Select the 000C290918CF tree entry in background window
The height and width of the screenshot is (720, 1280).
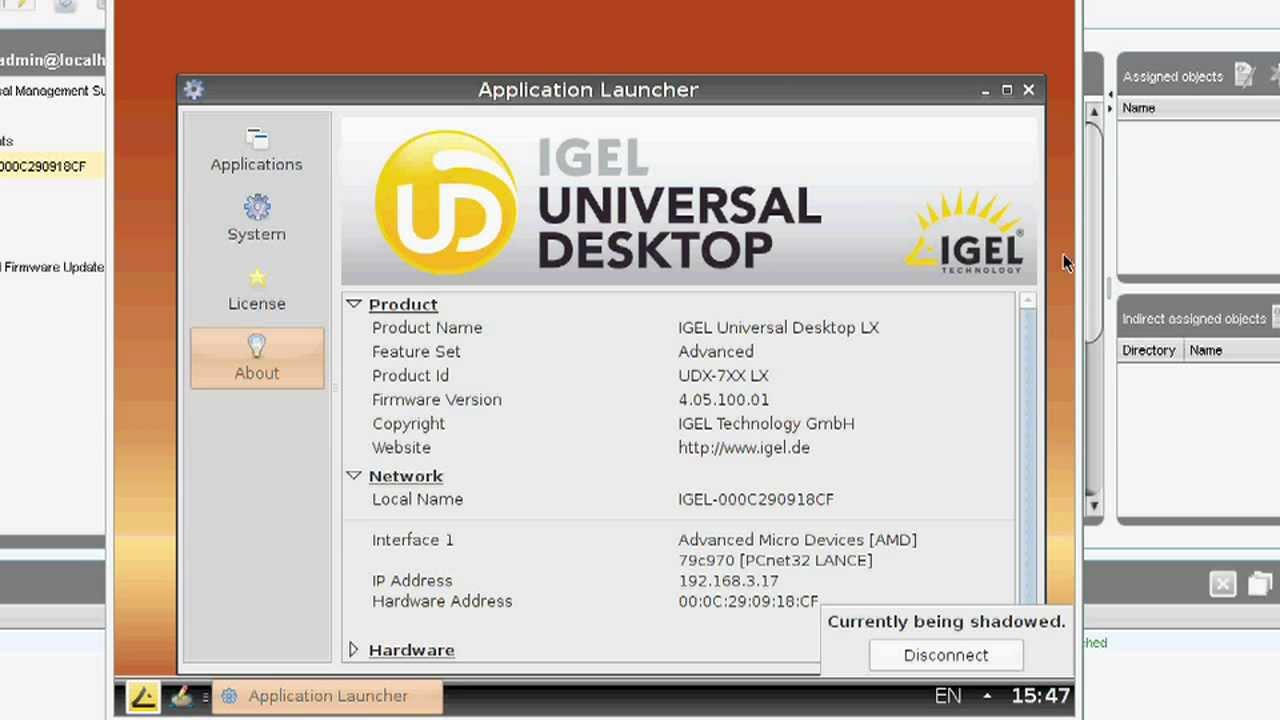(43, 166)
